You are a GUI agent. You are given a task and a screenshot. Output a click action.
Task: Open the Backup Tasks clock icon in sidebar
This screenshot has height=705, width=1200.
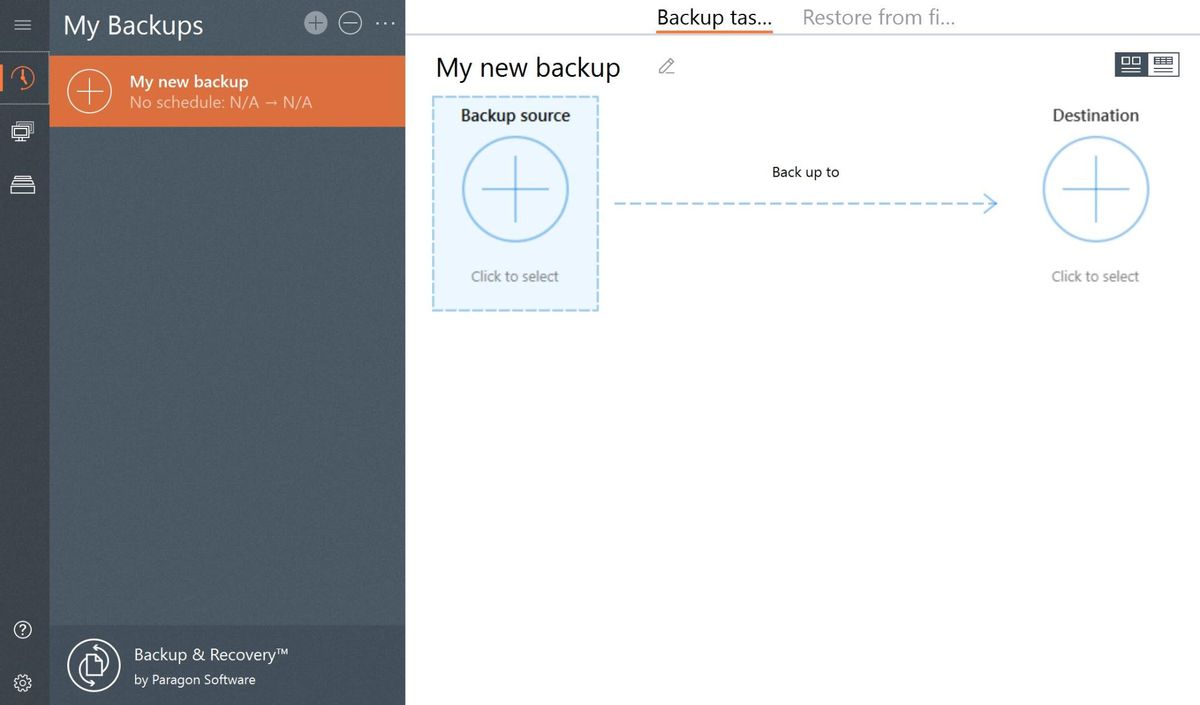[x=22, y=77]
